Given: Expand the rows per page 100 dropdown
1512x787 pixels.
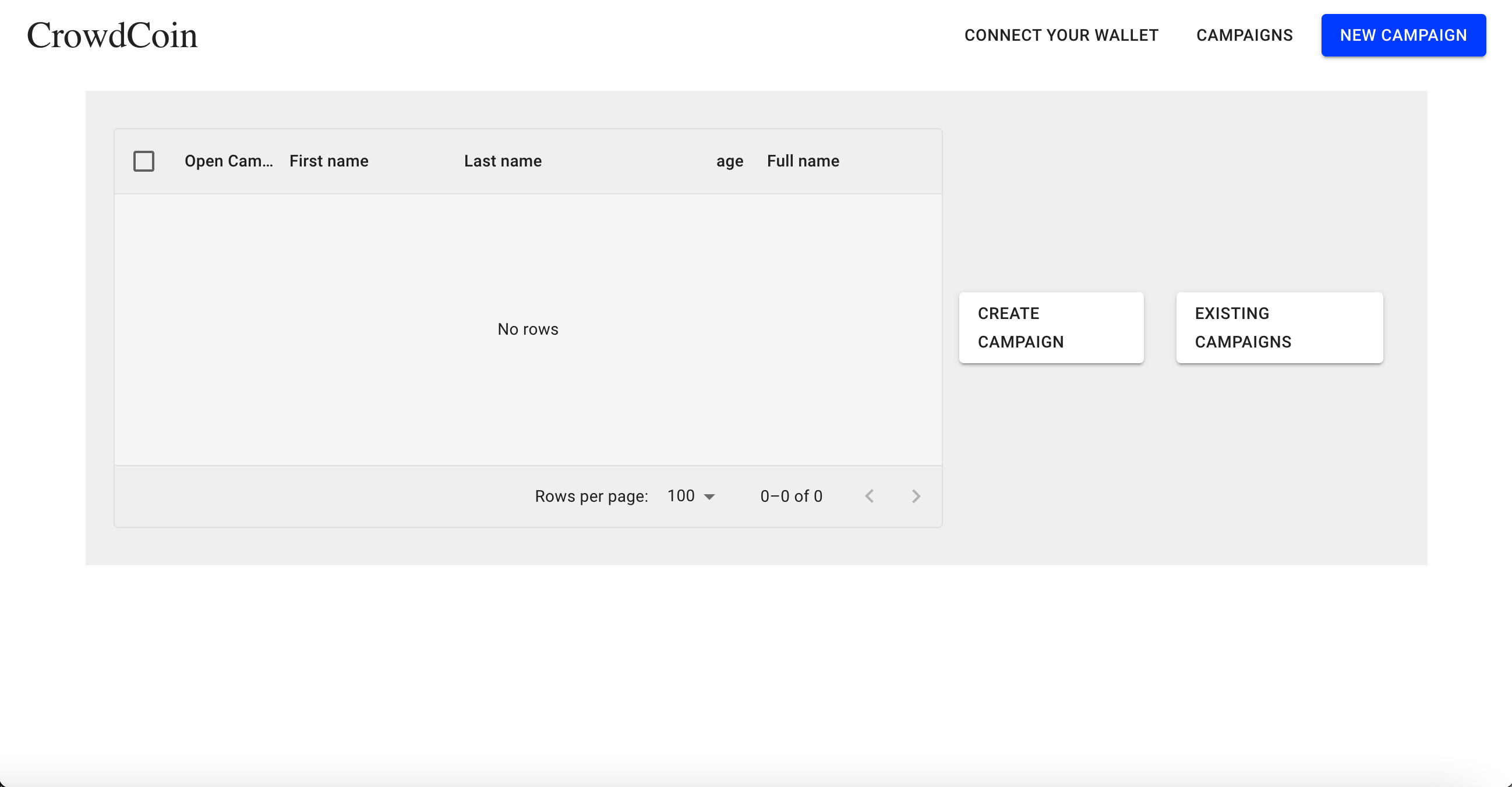Looking at the screenshot, I should (x=691, y=496).
